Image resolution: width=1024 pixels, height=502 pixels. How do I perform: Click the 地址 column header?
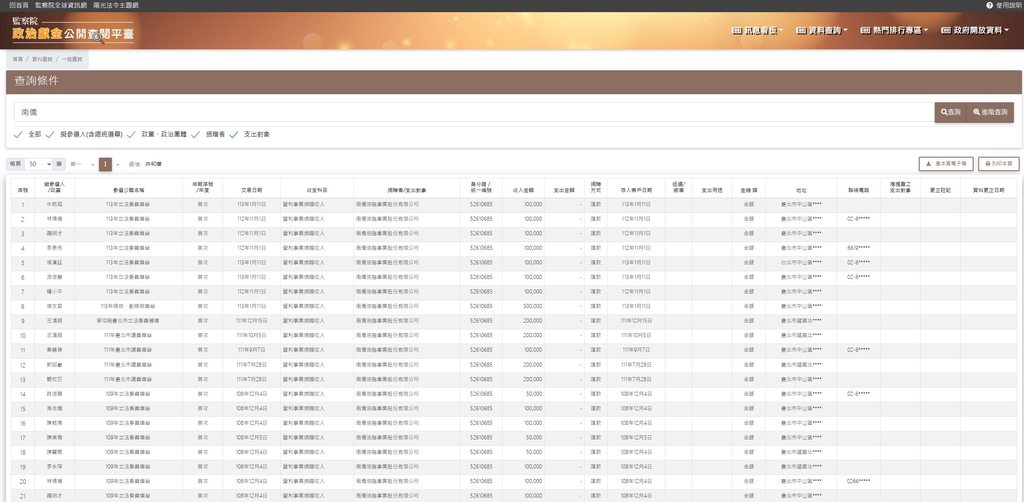tap(801, 190)
